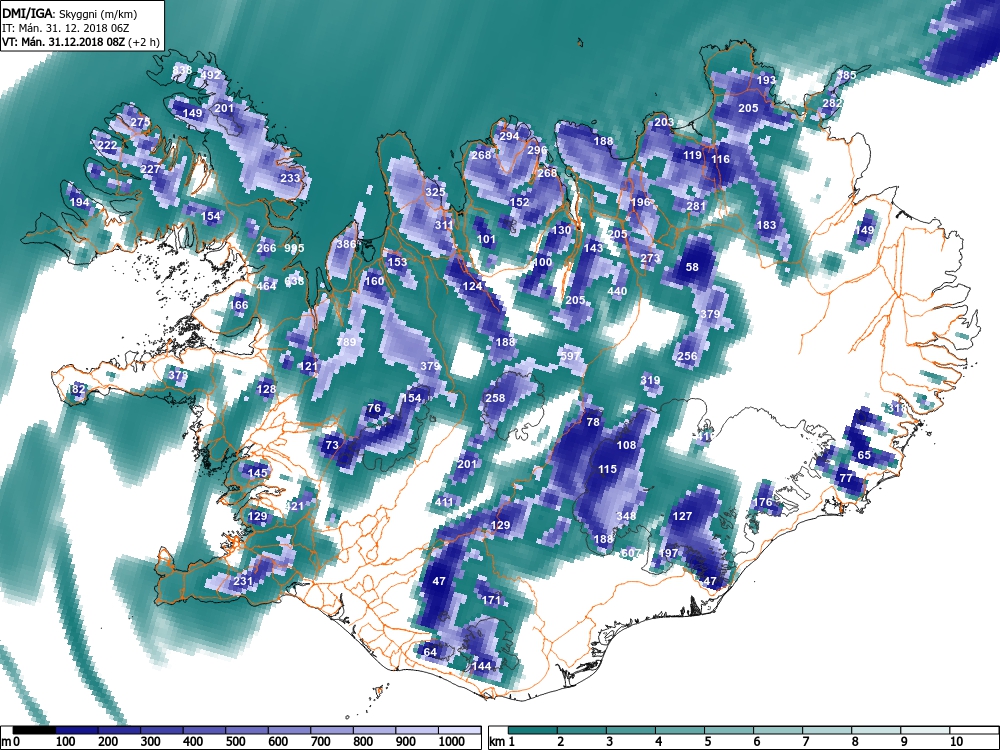Click the visibility value 789
The image size is (1000, 750).
tap(346, 342)
